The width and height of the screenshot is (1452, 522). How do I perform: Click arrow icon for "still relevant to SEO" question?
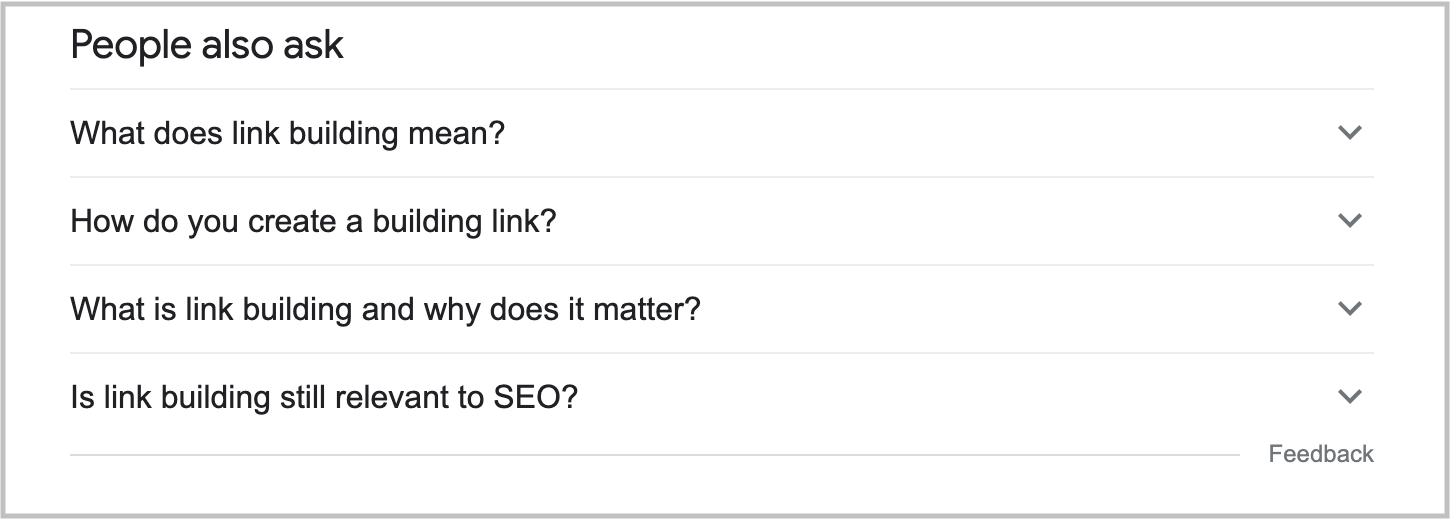[1349, 397]
